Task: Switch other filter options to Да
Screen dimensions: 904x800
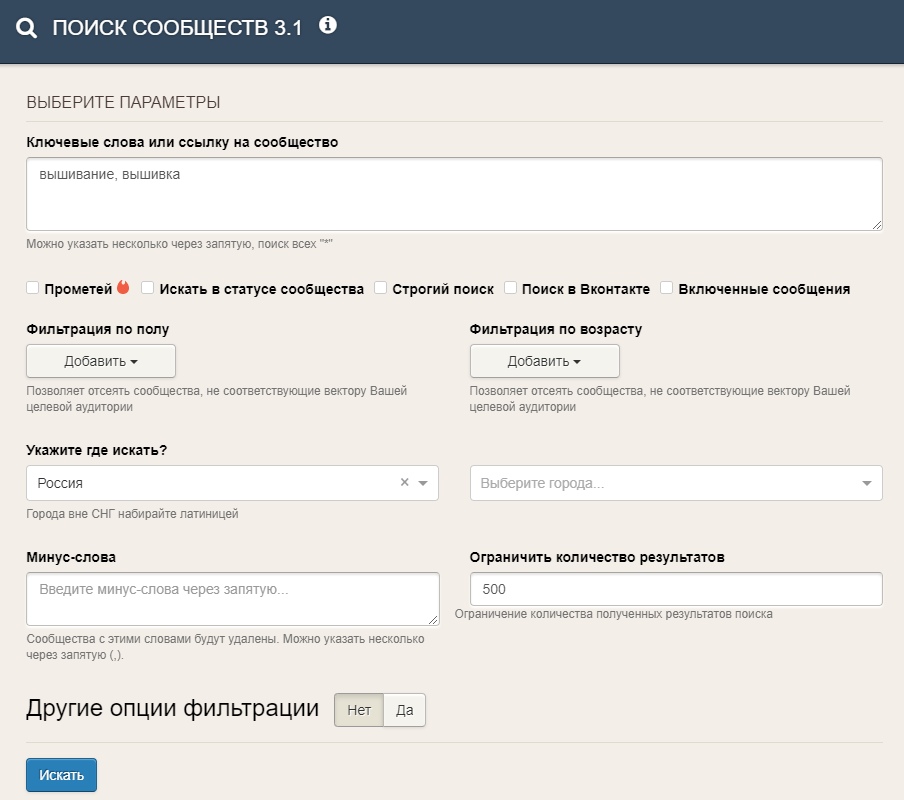Action: pos(404,710)
